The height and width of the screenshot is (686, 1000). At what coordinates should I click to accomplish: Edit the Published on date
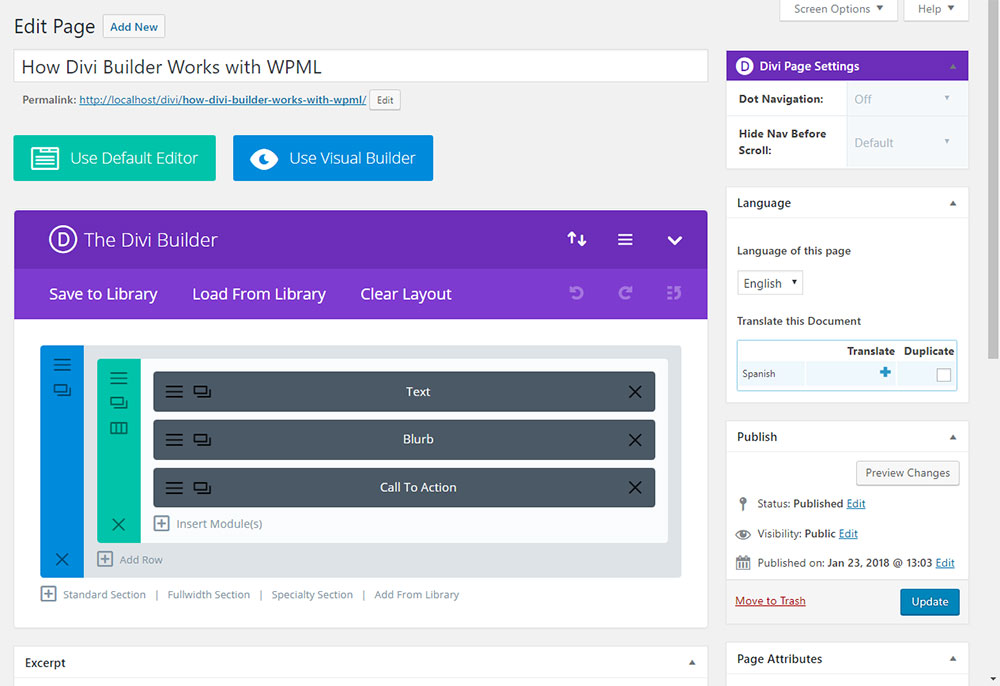click(x=945, y=563)
